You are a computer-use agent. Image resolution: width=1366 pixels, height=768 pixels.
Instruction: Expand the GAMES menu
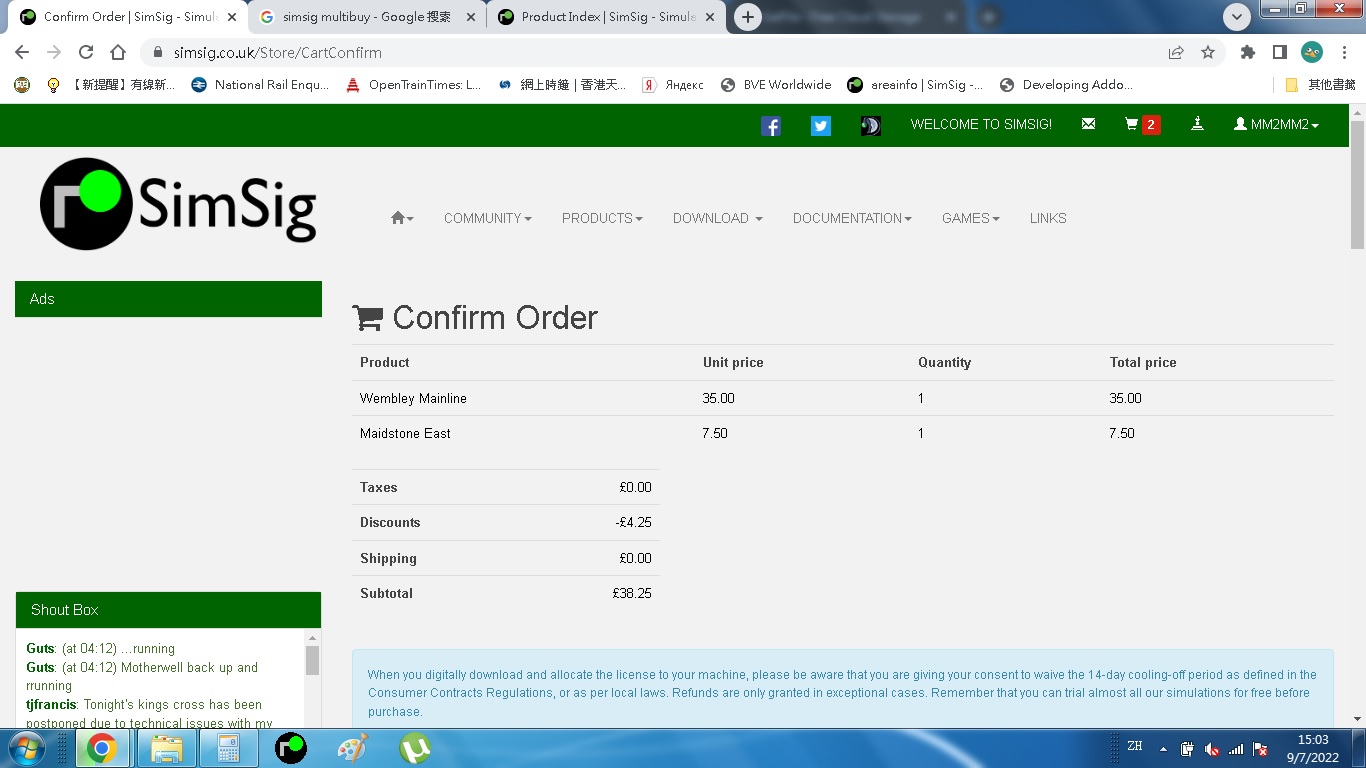pyautogui.click(x=971, y=218)
